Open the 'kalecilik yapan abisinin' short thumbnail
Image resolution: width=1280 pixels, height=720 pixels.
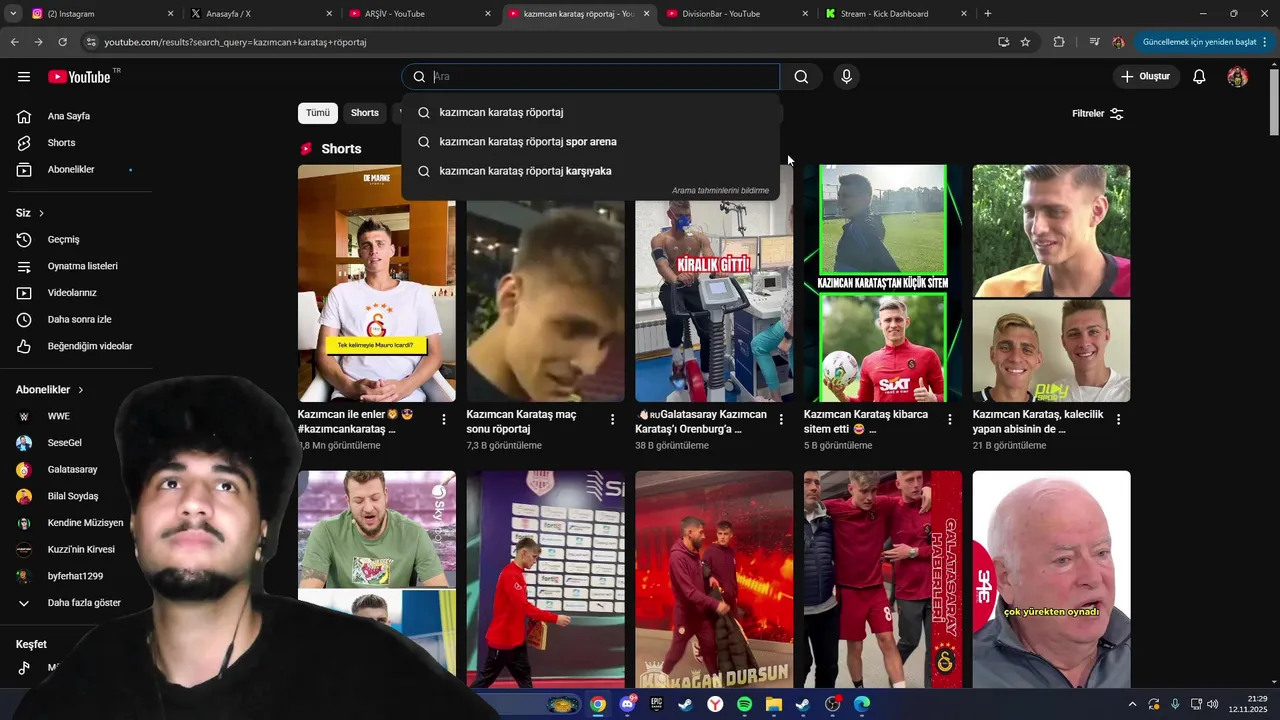point(1051,283)
